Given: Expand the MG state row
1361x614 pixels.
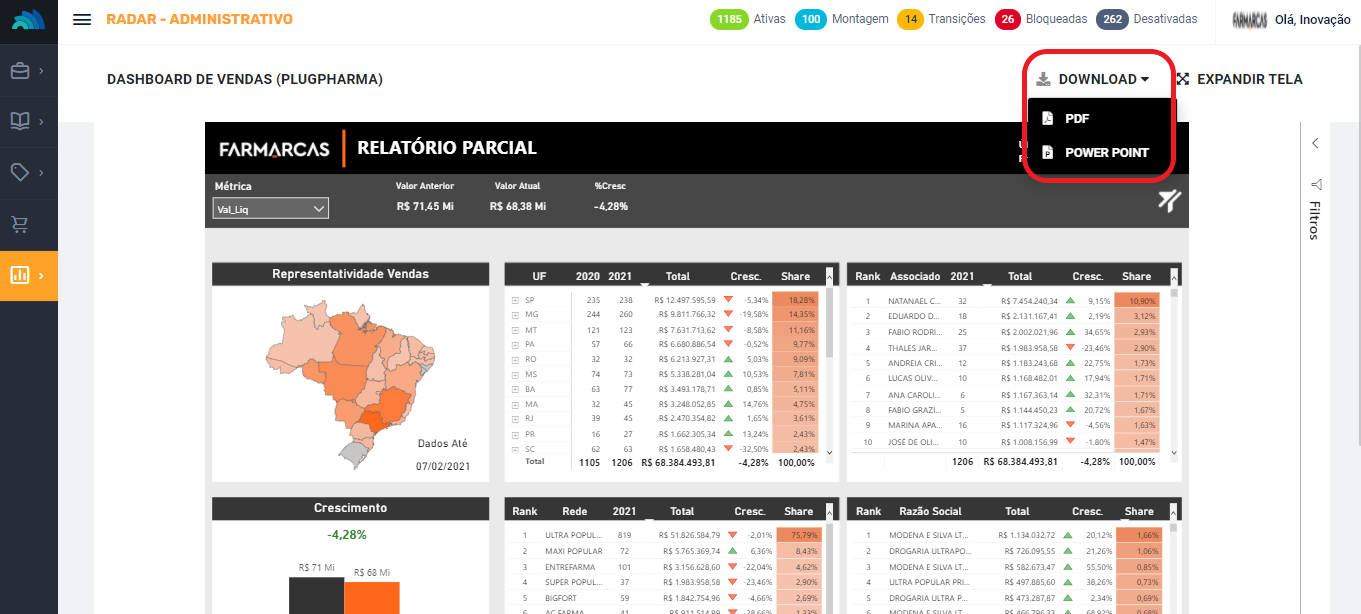Looking at the screenshot, I should (x=515, y=314).
